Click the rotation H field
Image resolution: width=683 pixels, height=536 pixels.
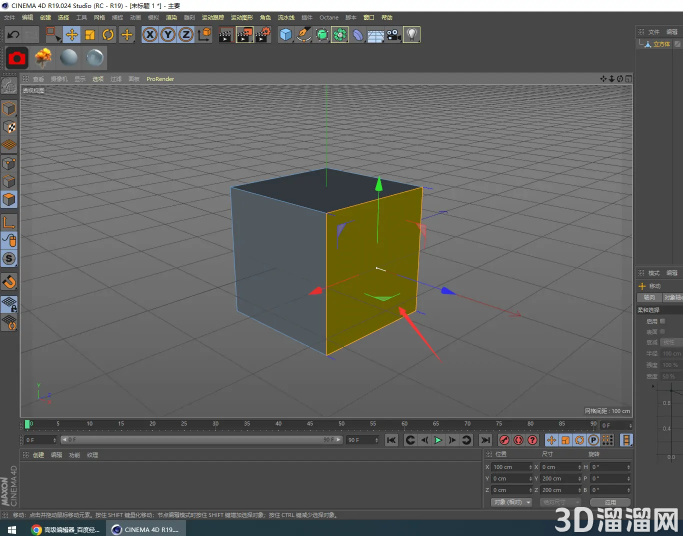610,467
